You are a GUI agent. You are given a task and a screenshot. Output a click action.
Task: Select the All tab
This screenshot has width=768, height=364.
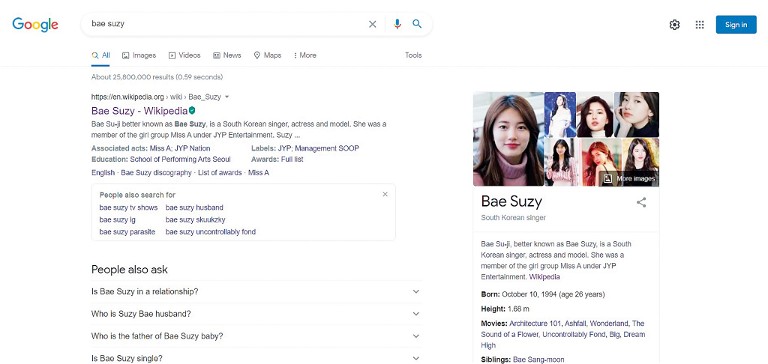coord(100,55)
